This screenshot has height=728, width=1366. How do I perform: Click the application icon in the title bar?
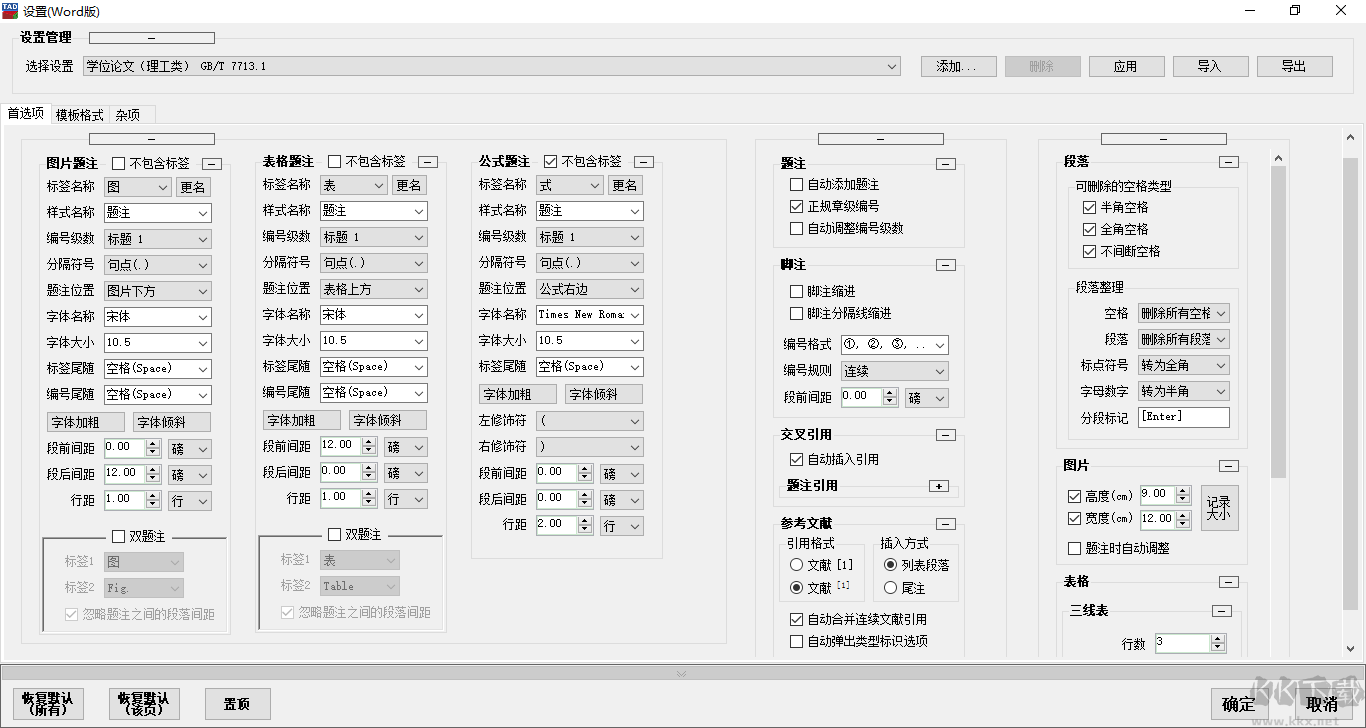(x=11, y=10)
